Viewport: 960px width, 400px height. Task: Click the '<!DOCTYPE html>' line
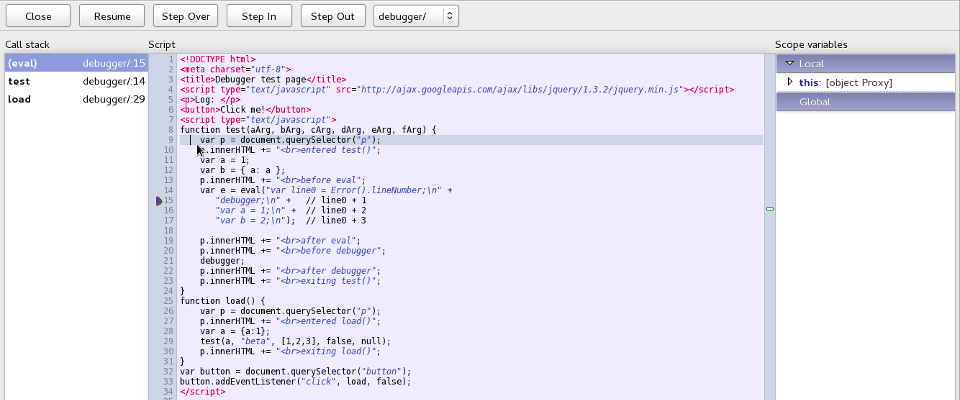click(x=218, y=59)
